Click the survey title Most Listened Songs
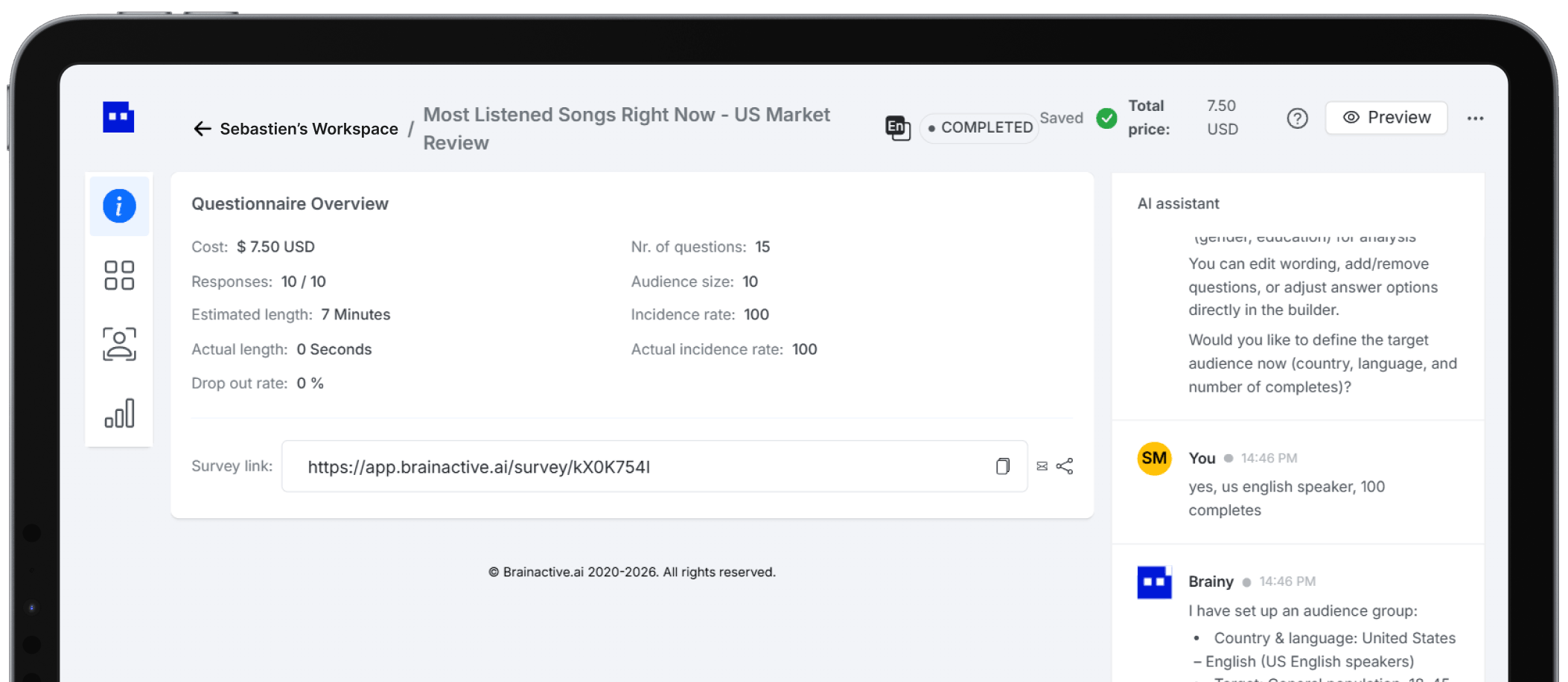This screenshot has width=1568, height=682. pos(626,128)
